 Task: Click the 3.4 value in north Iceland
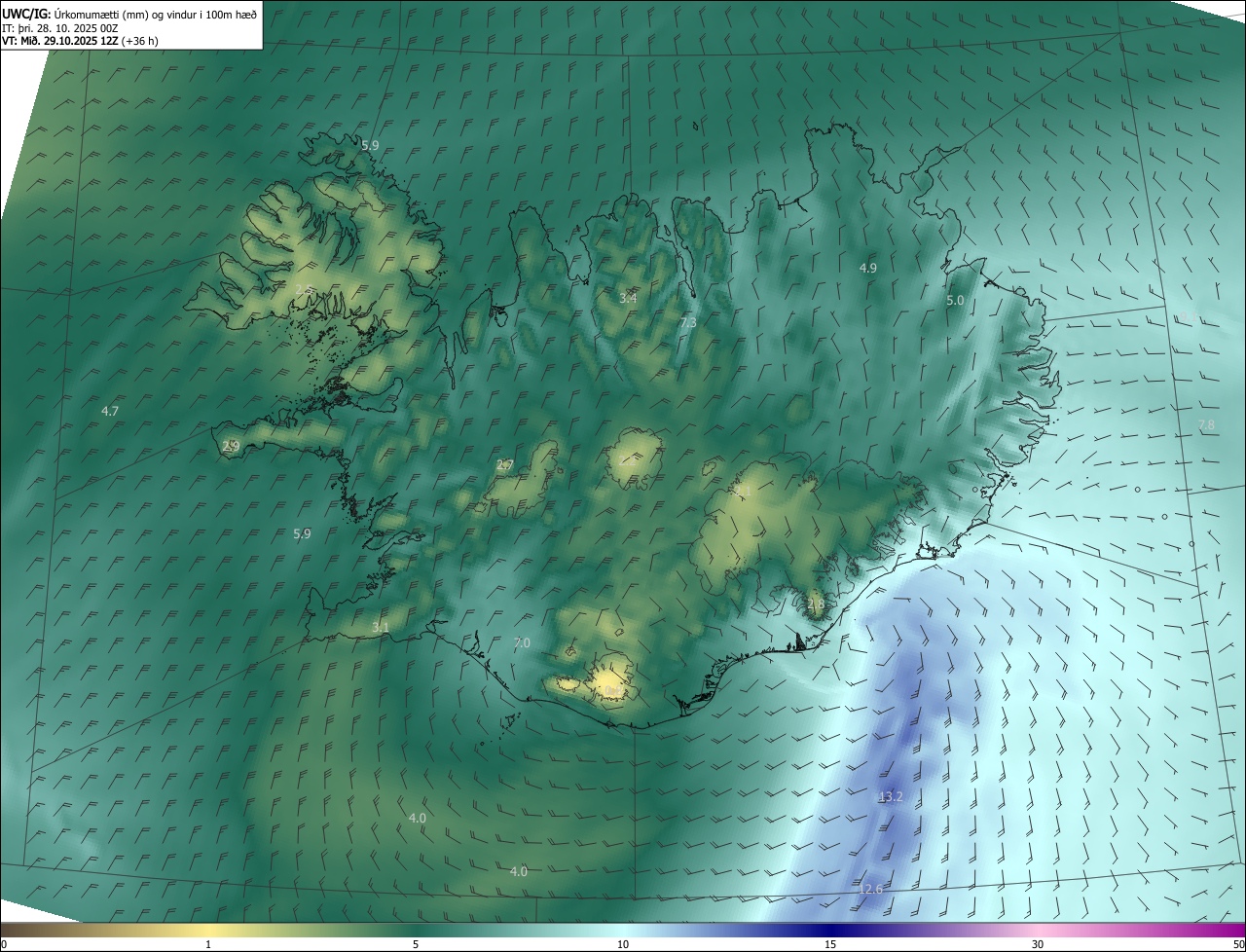[628, 298]
